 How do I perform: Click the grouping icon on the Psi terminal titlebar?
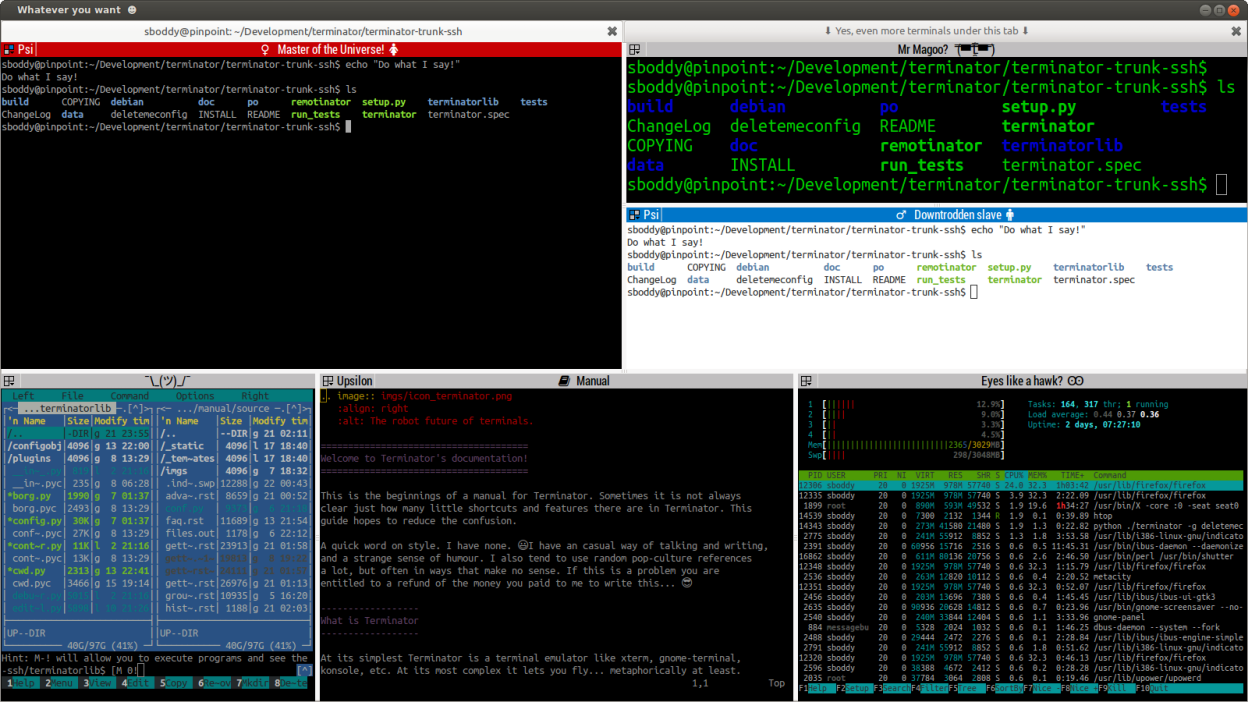tap(8, 49)
